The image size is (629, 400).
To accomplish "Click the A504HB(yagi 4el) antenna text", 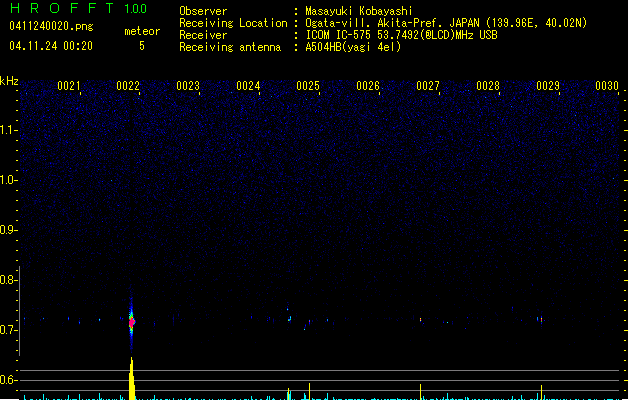I will pyautogui.click(x=353, y=47).
